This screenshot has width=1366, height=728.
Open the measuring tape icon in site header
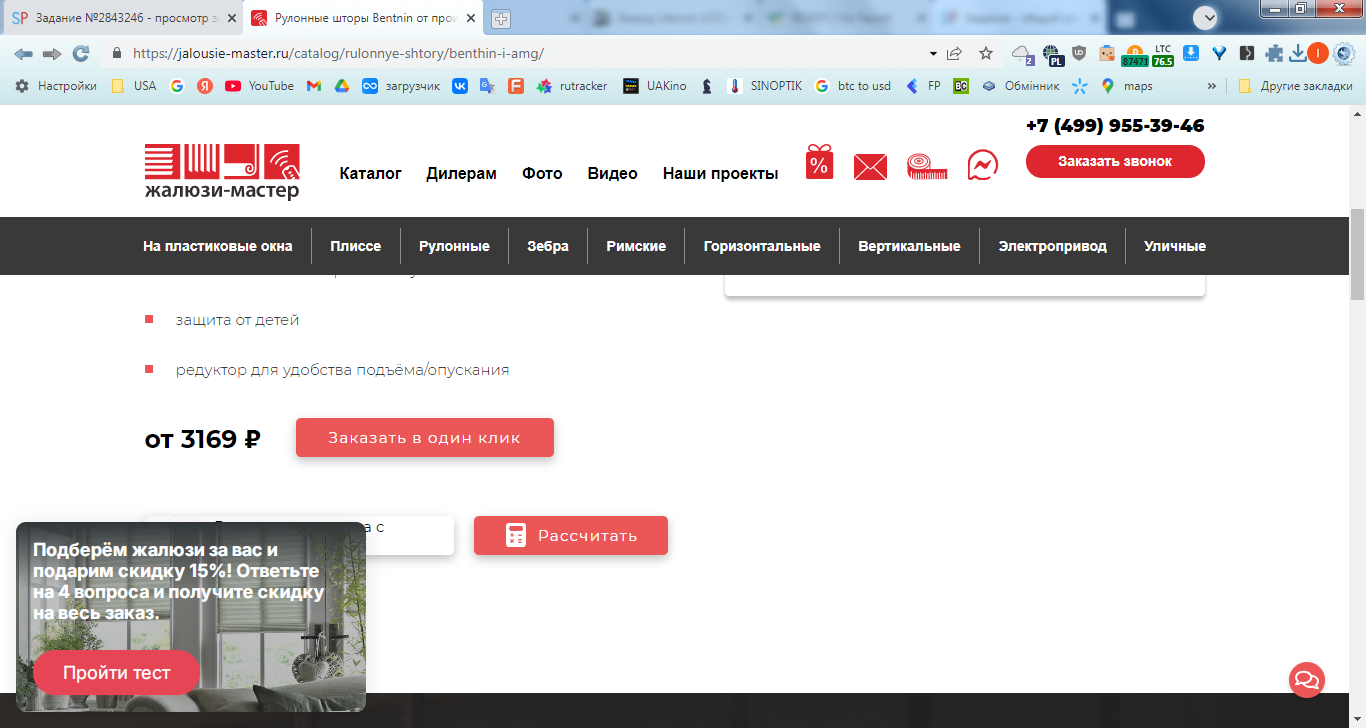[x=927, y=166]
